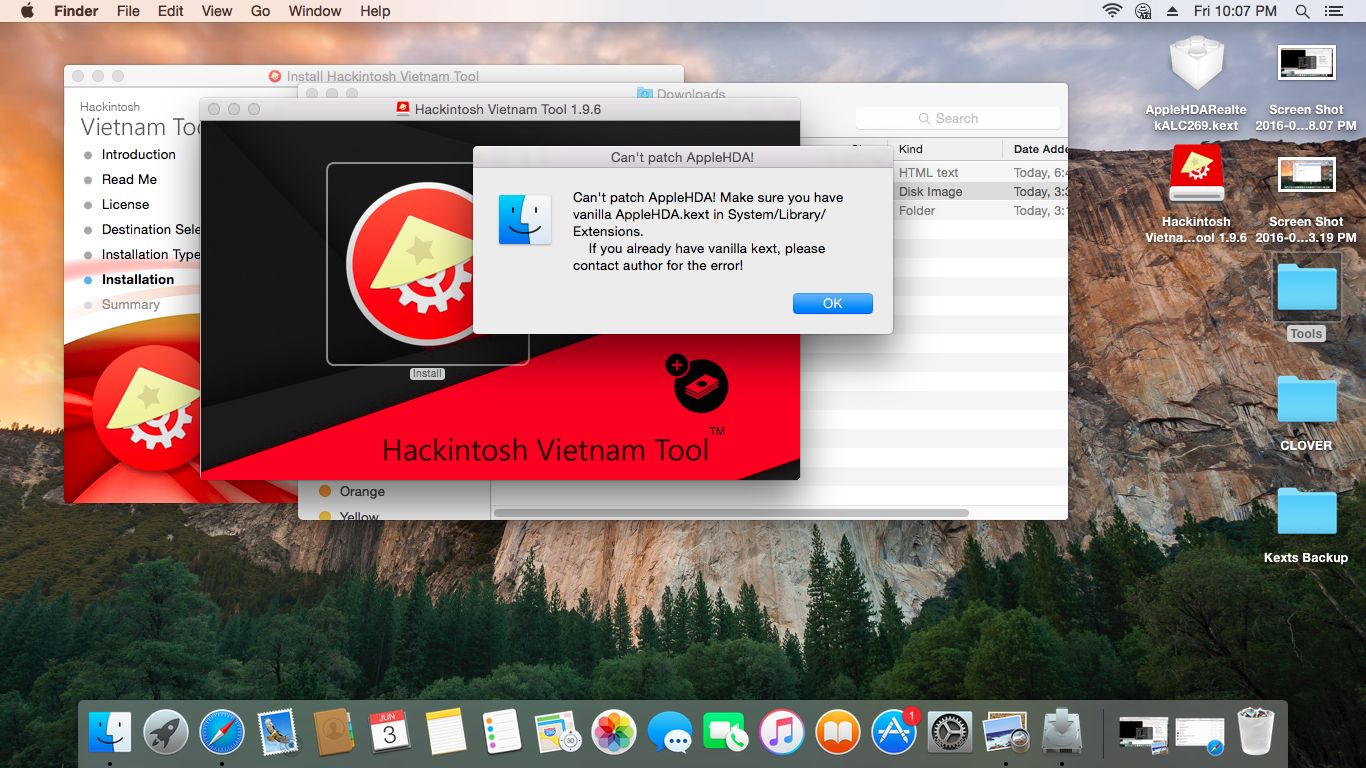Open iTunes from the Dock

point(782,732)
